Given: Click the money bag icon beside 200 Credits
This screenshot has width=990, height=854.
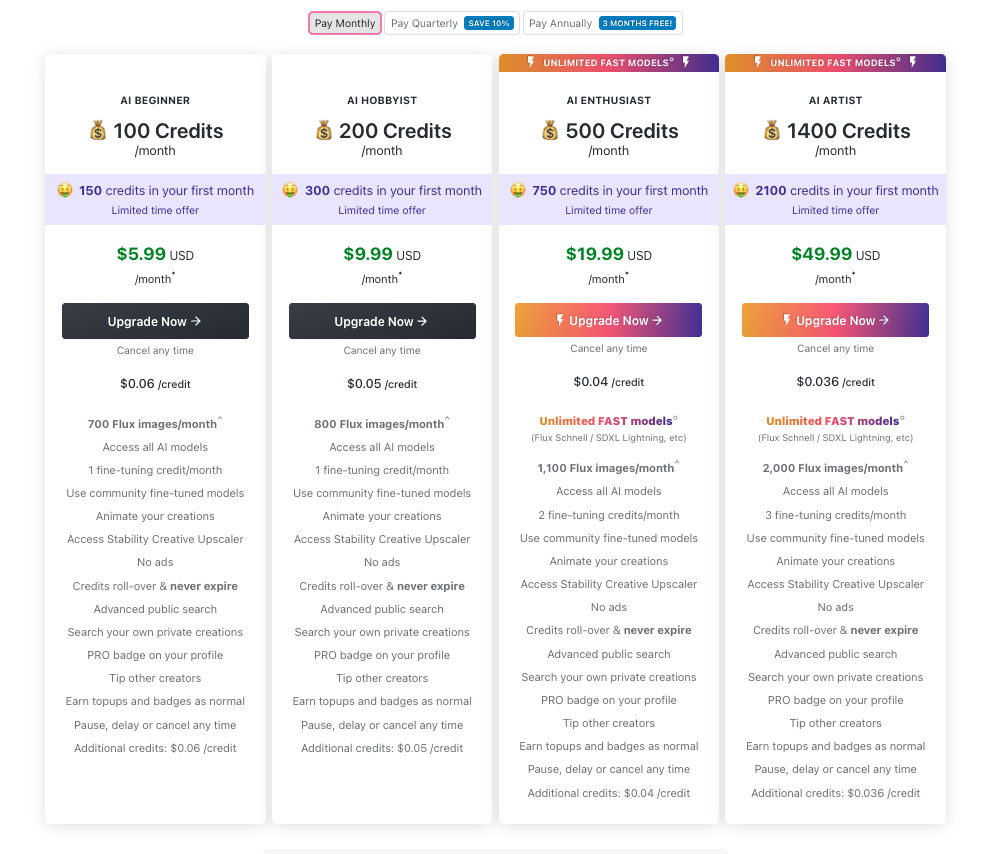Looking at the screenshot, I should point(324,131).
